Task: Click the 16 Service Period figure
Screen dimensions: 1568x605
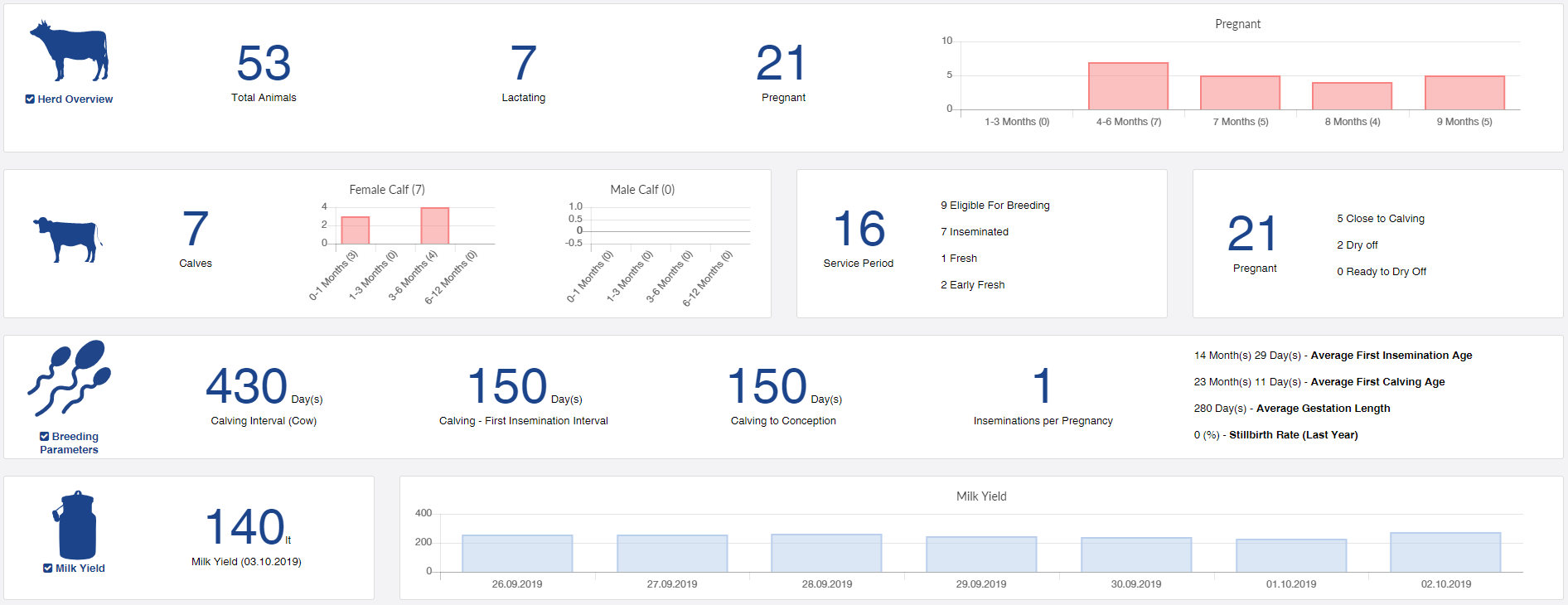Action: (859, 229)
